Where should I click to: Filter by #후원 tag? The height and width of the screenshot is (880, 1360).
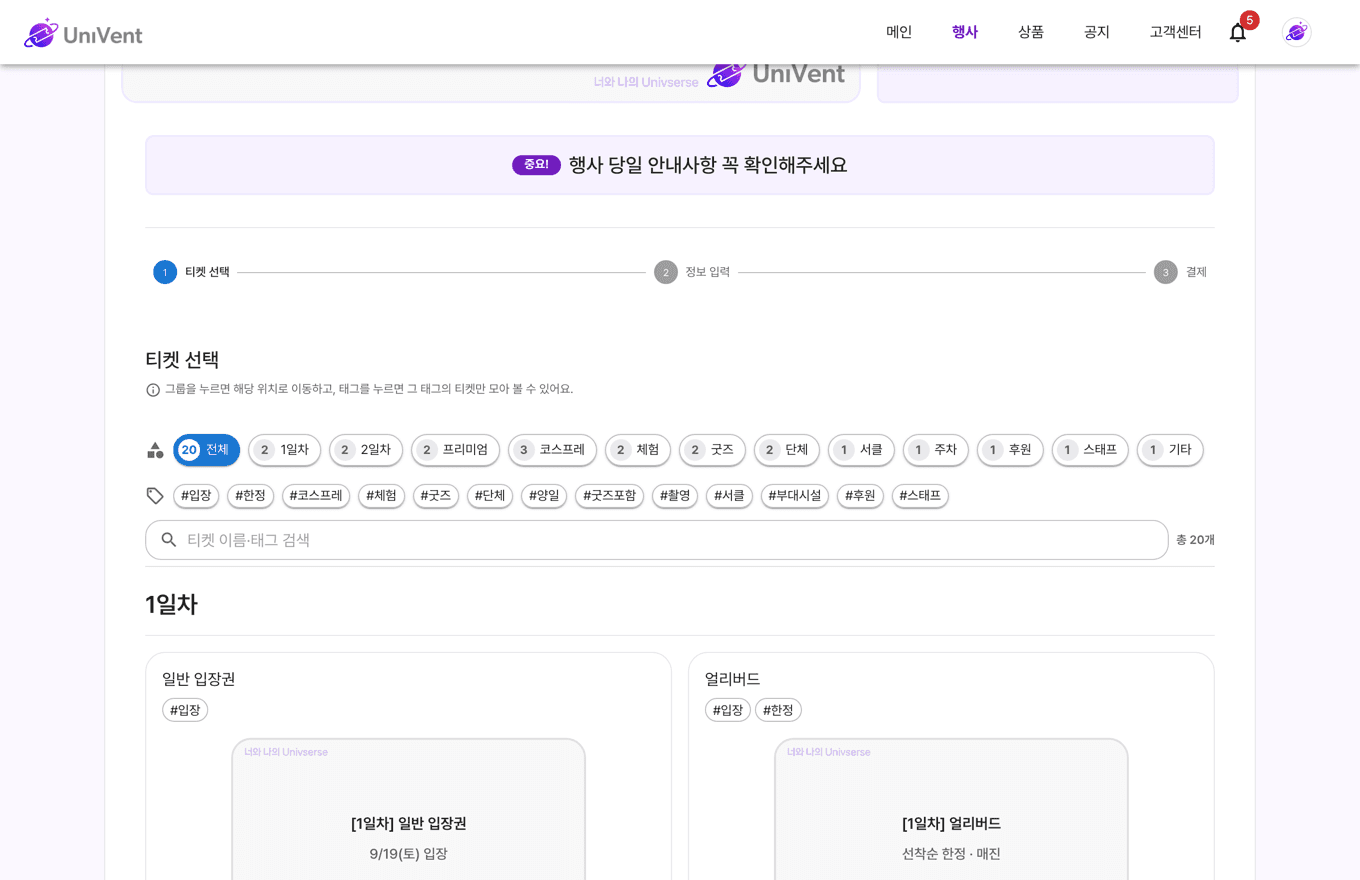point(860,496)
